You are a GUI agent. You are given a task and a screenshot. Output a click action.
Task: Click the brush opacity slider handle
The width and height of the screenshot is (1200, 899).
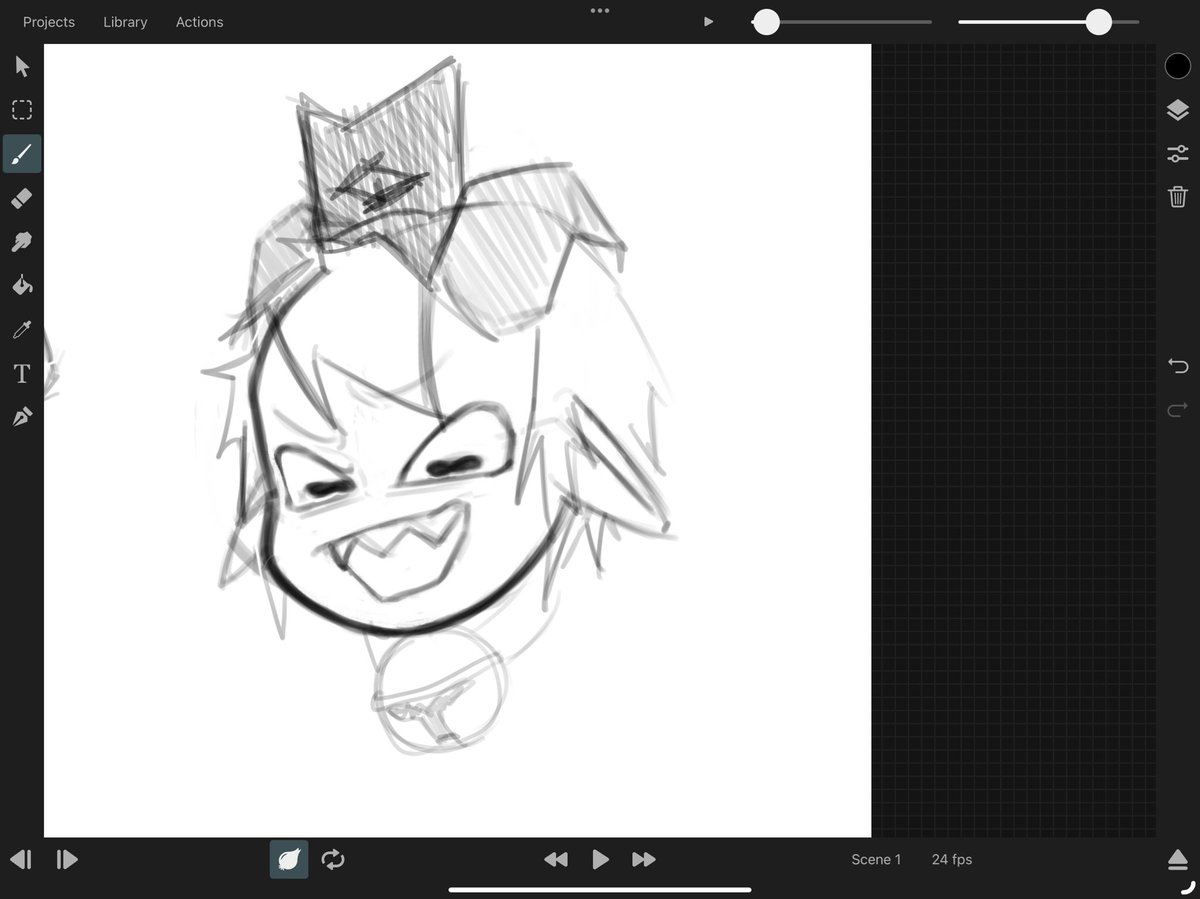coord(1099,22)
